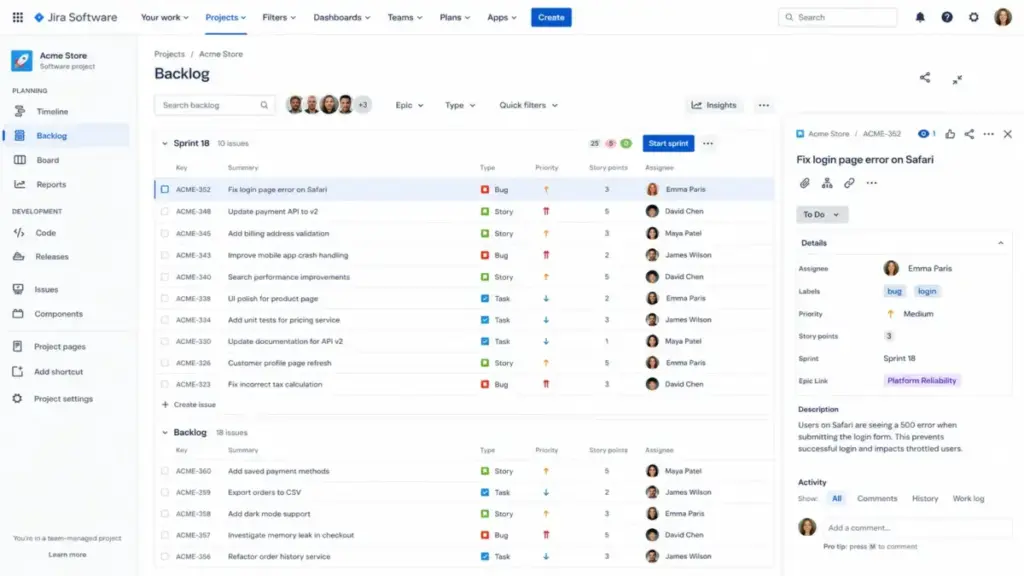The height and width of the screenshot is (576, 1024).
Task: Tick the ACME-343 checkbox
Action: [x=165, y=255]
